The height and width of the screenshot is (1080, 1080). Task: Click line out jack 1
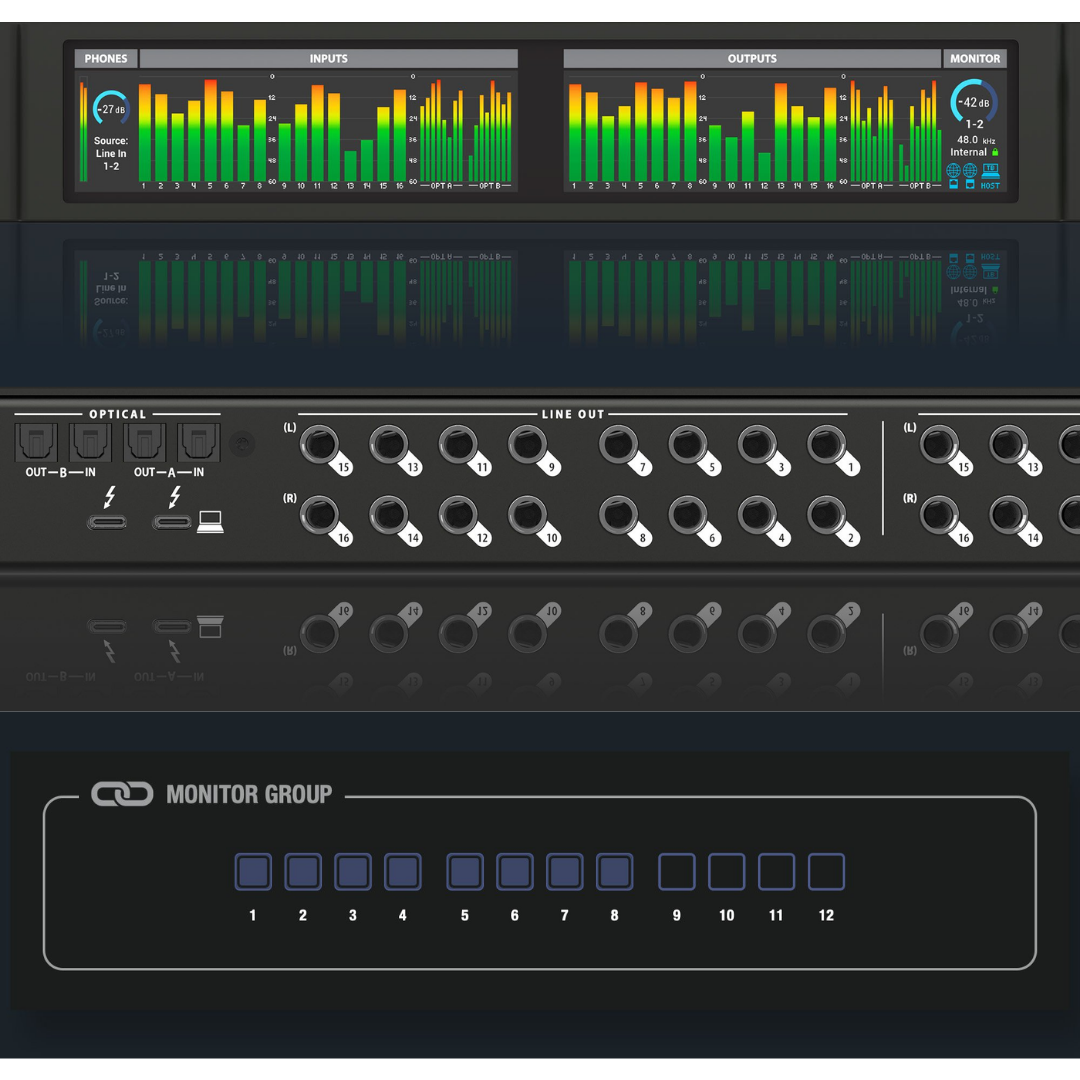pyautogui.click(x=827, y=445)
